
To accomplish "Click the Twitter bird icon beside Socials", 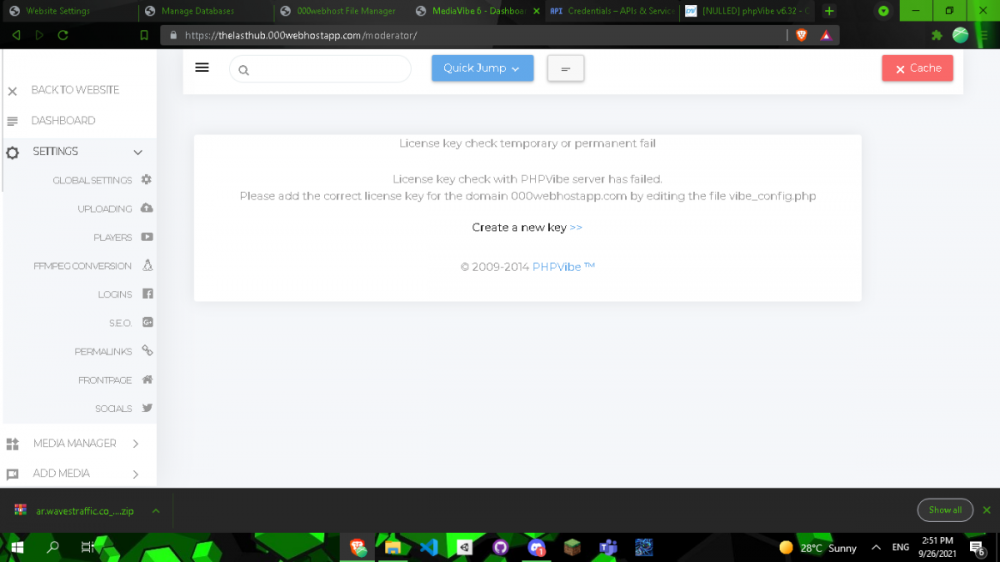I will click(x=147, y=408).
